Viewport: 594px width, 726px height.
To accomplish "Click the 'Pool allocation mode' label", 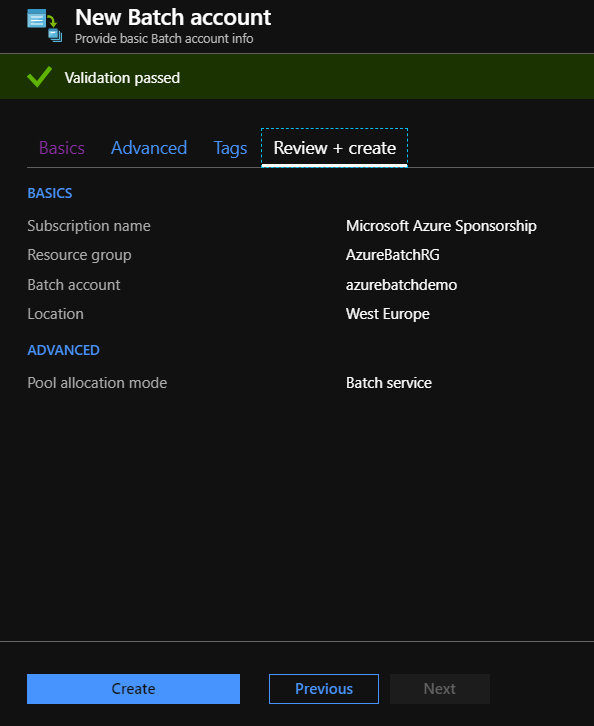I will [97, 383].
